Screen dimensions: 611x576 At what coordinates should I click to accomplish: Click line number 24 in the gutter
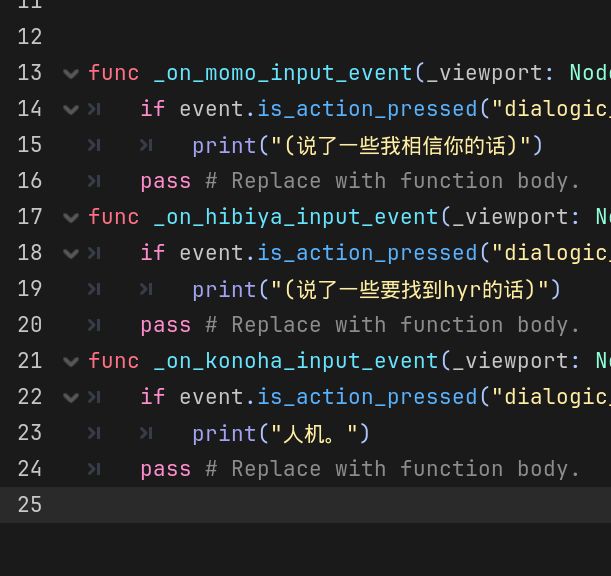[x=30, y=468]
